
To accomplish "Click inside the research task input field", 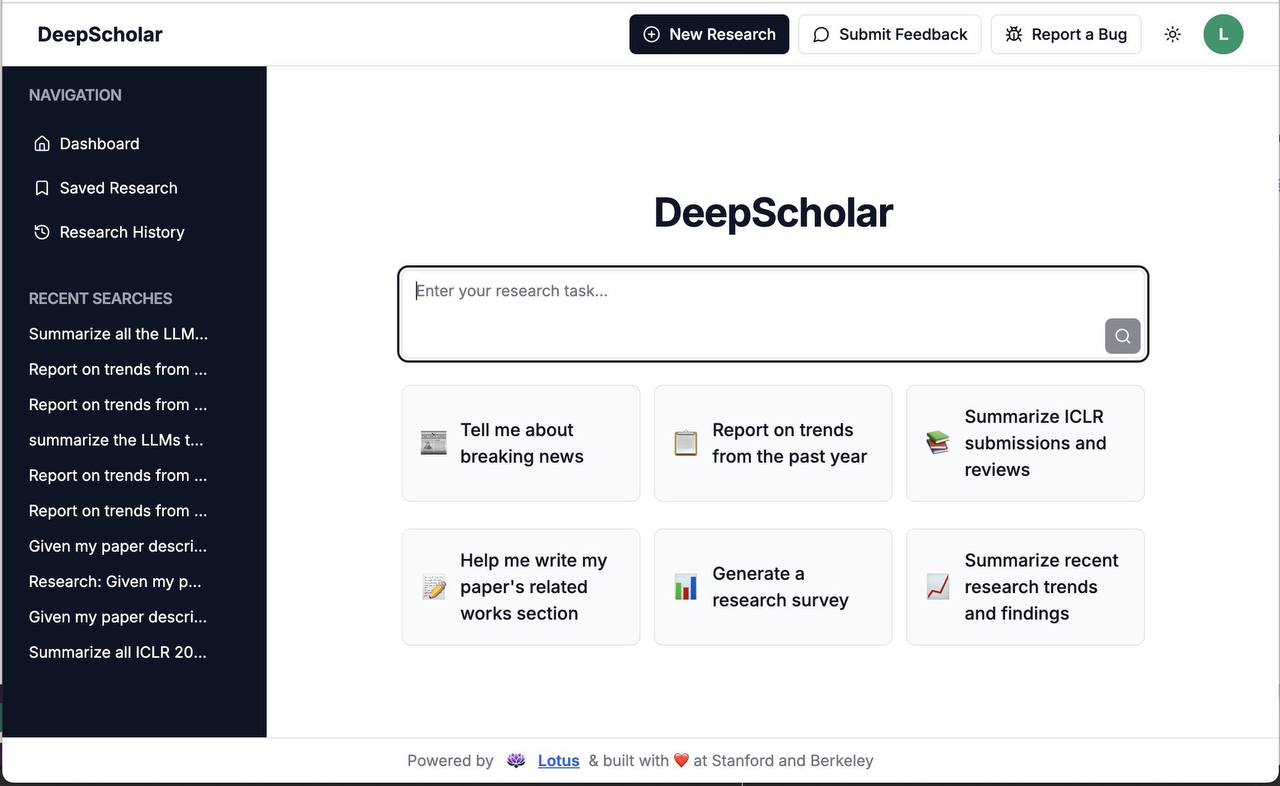I will pos(700,290).
